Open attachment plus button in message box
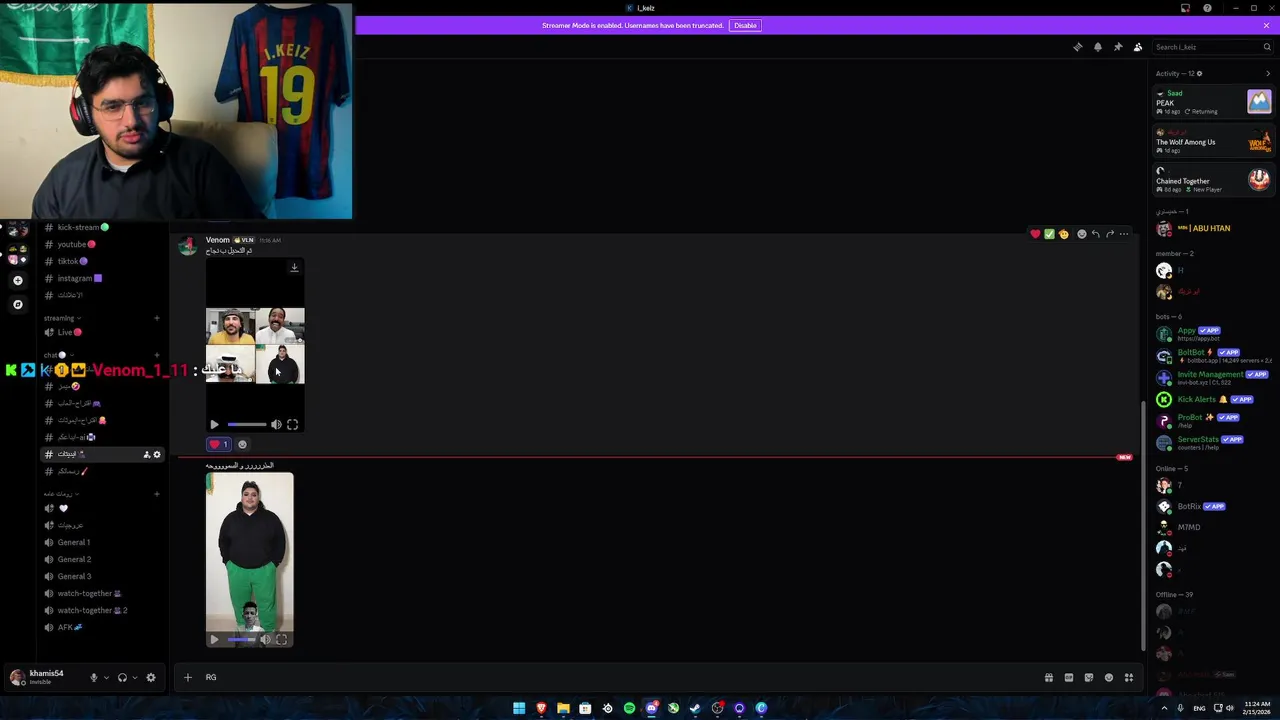The width and height of the screenshot is (1280, 720). [x=187, y=677]
